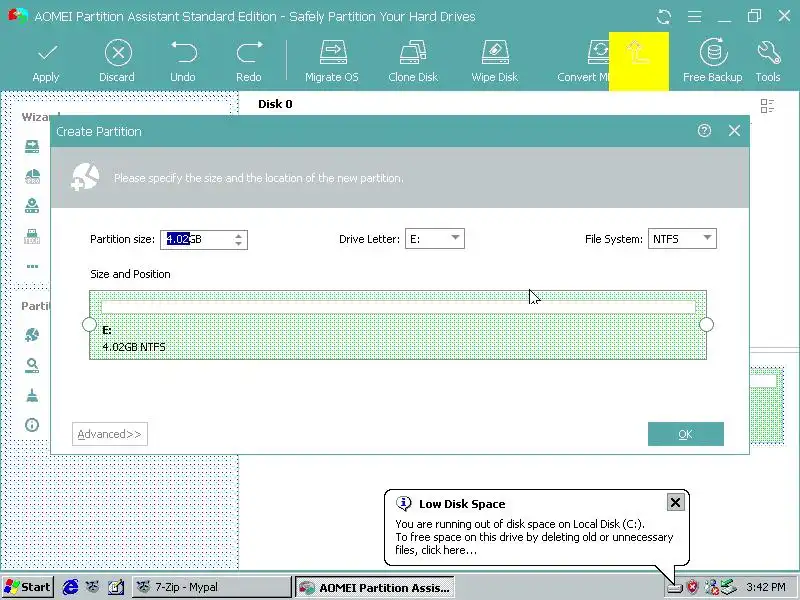Click the right partition resize handle
This screenshot has height=600, width=800.
(x=707, y=324)
